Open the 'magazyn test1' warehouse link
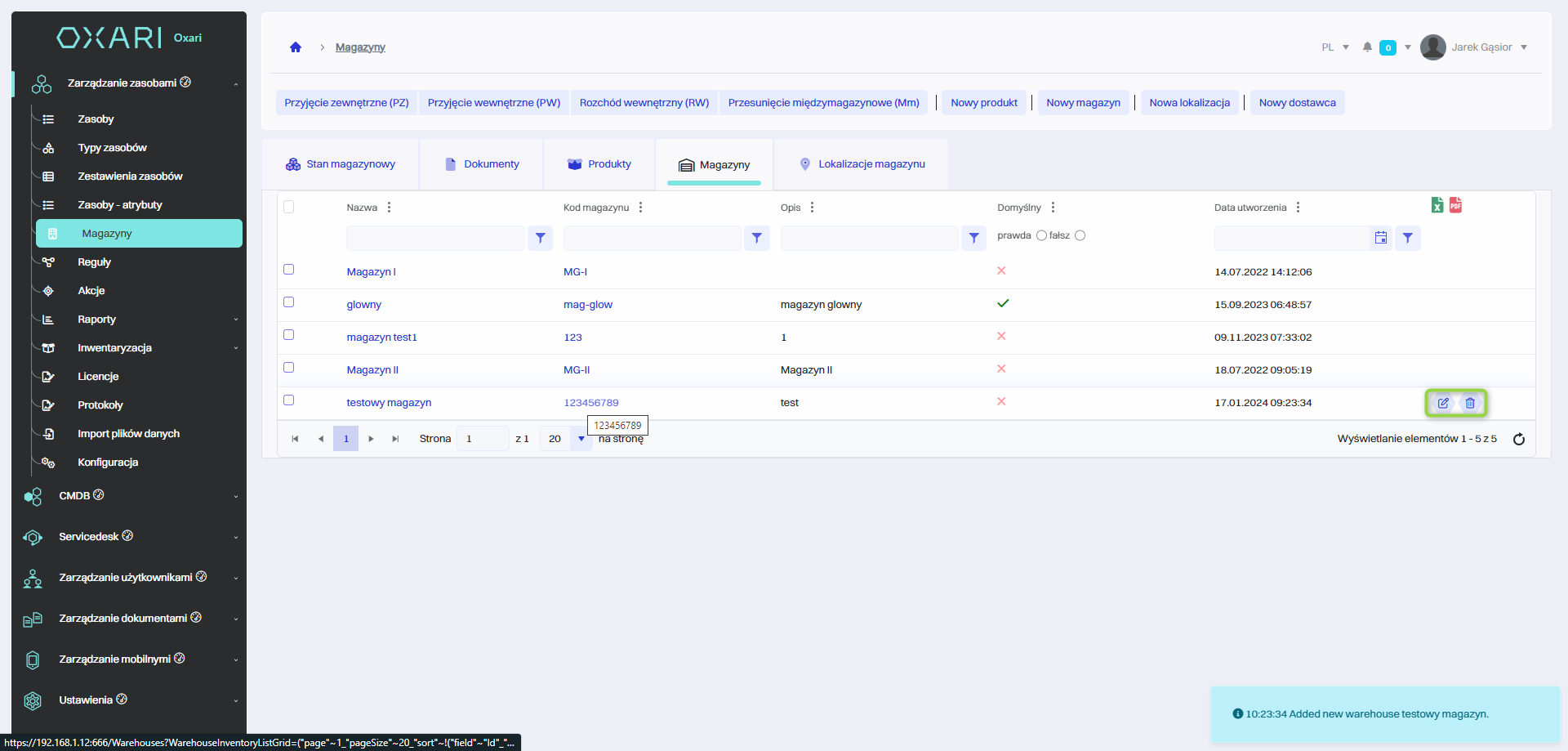 (381, 338)
